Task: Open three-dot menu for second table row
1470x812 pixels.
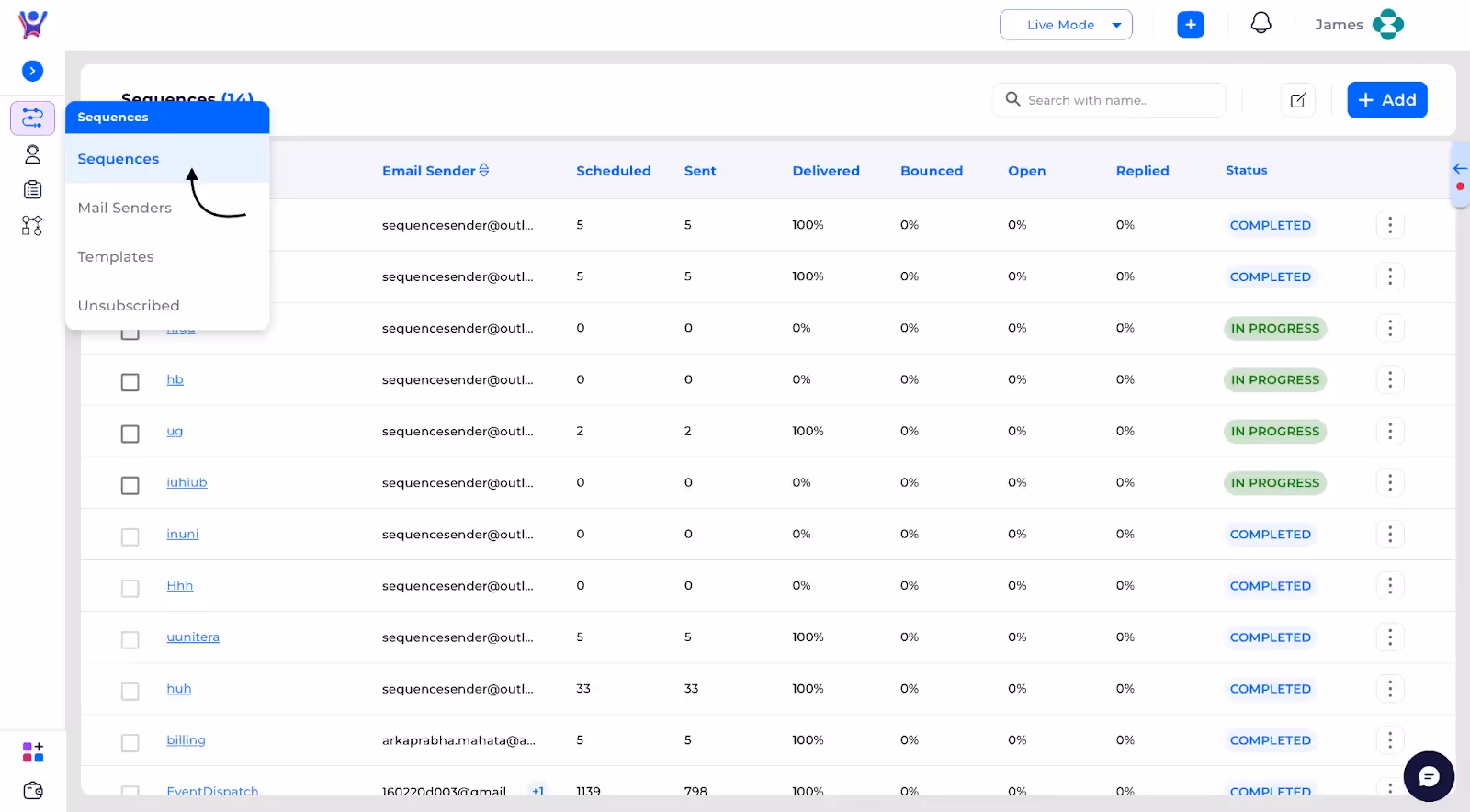Action: [1390, 276]
